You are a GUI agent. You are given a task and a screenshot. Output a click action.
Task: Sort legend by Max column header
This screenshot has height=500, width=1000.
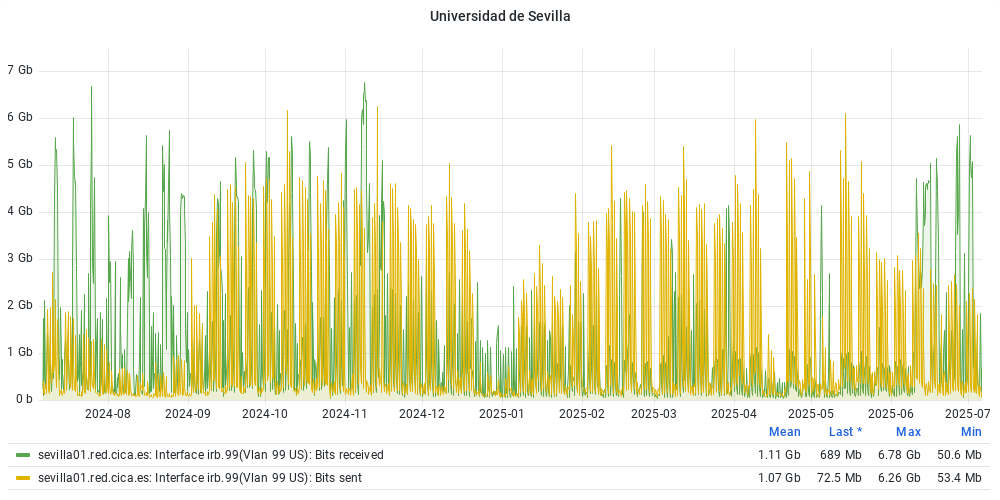tap(908, 432)
